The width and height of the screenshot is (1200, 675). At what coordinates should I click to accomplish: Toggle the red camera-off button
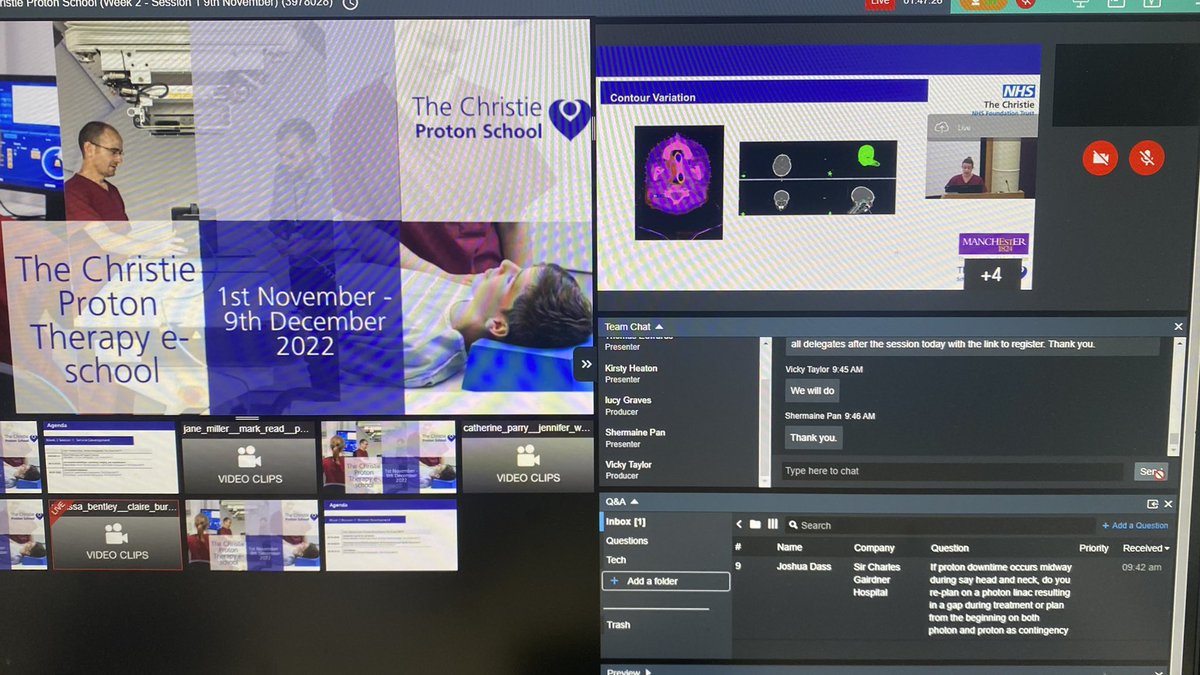pos(1100,158)
